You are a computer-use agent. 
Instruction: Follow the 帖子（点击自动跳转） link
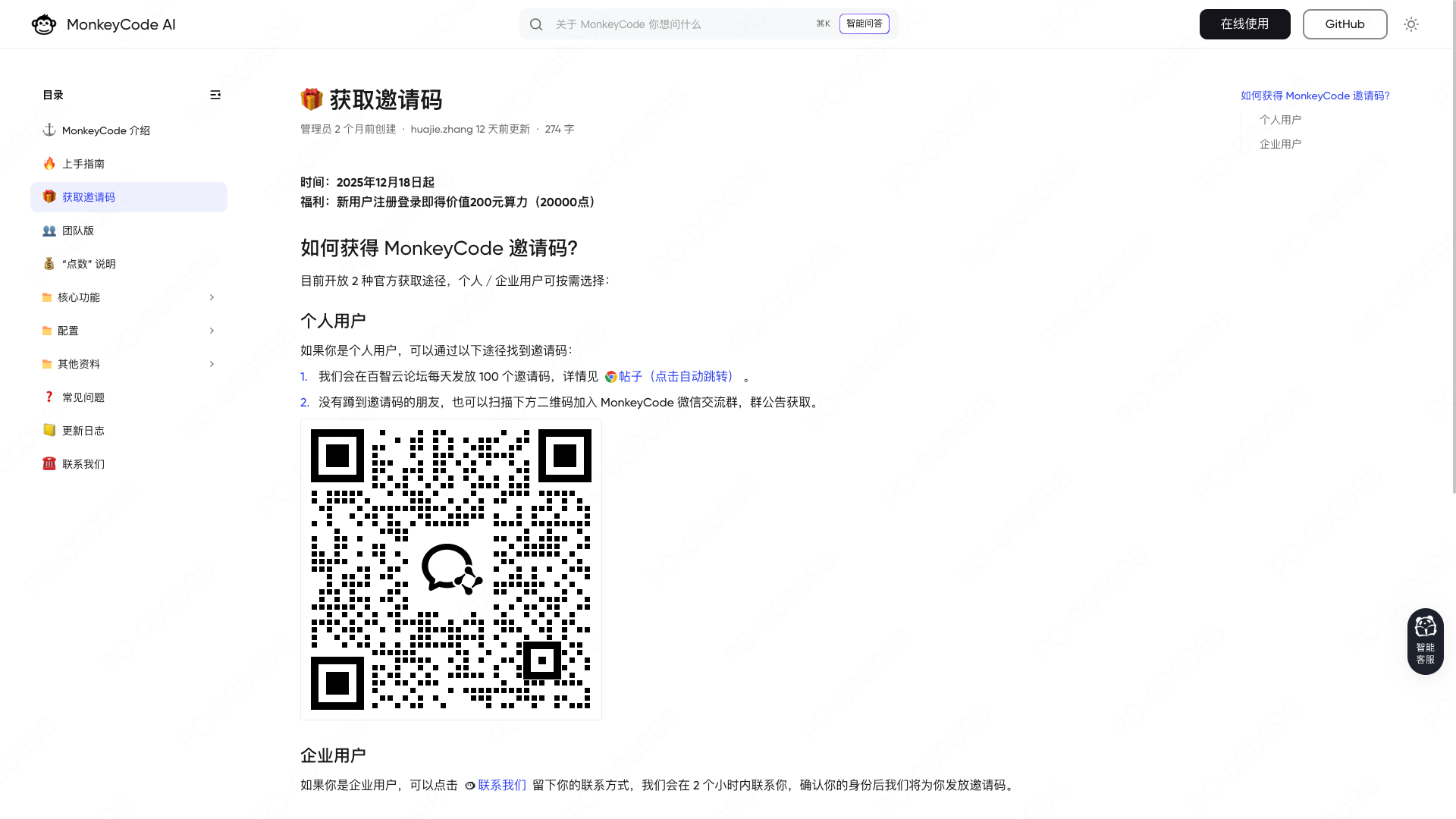coord(677,377)
